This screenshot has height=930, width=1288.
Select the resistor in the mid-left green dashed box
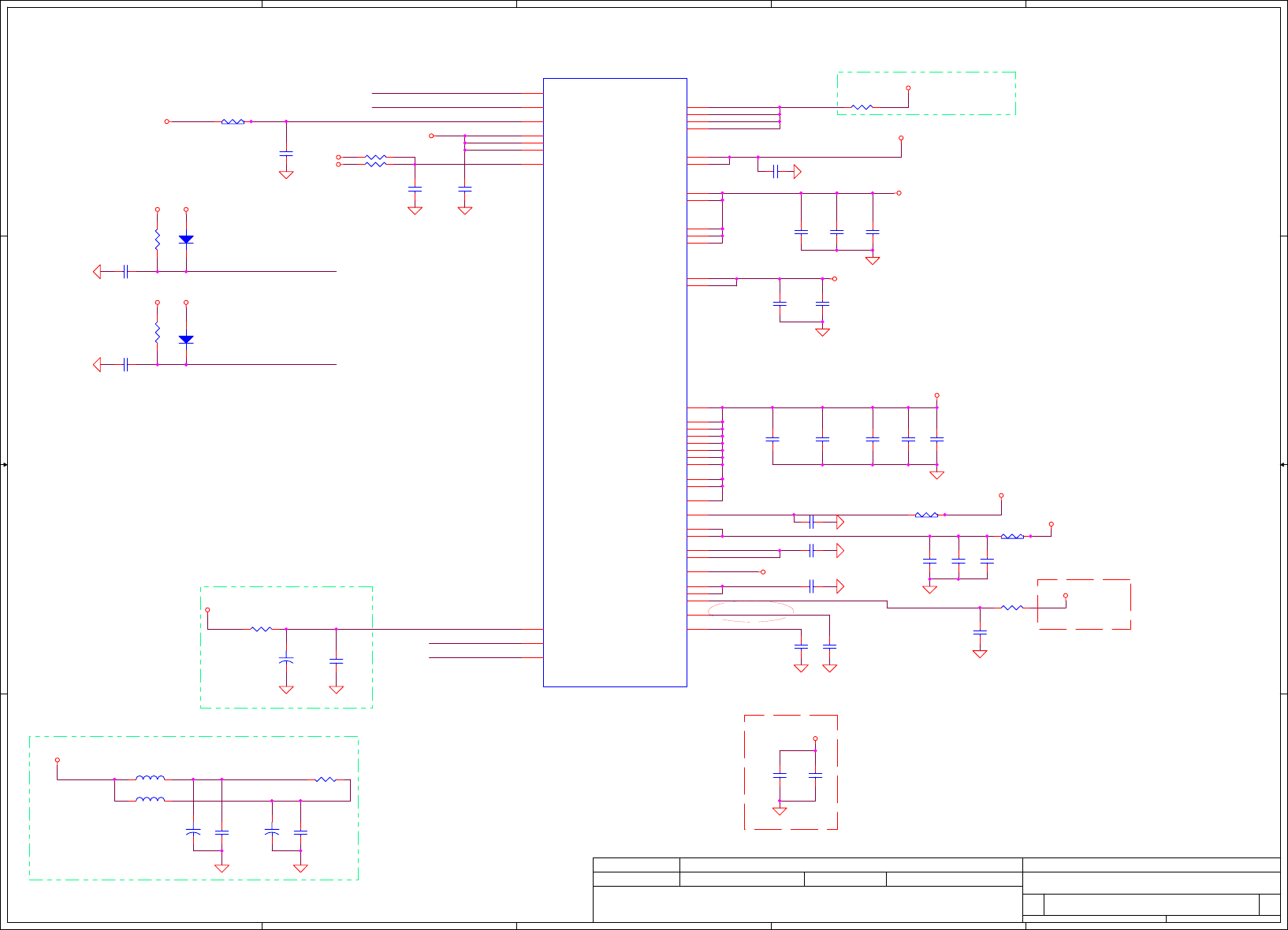pyautogui.click(x=261, y=629)
